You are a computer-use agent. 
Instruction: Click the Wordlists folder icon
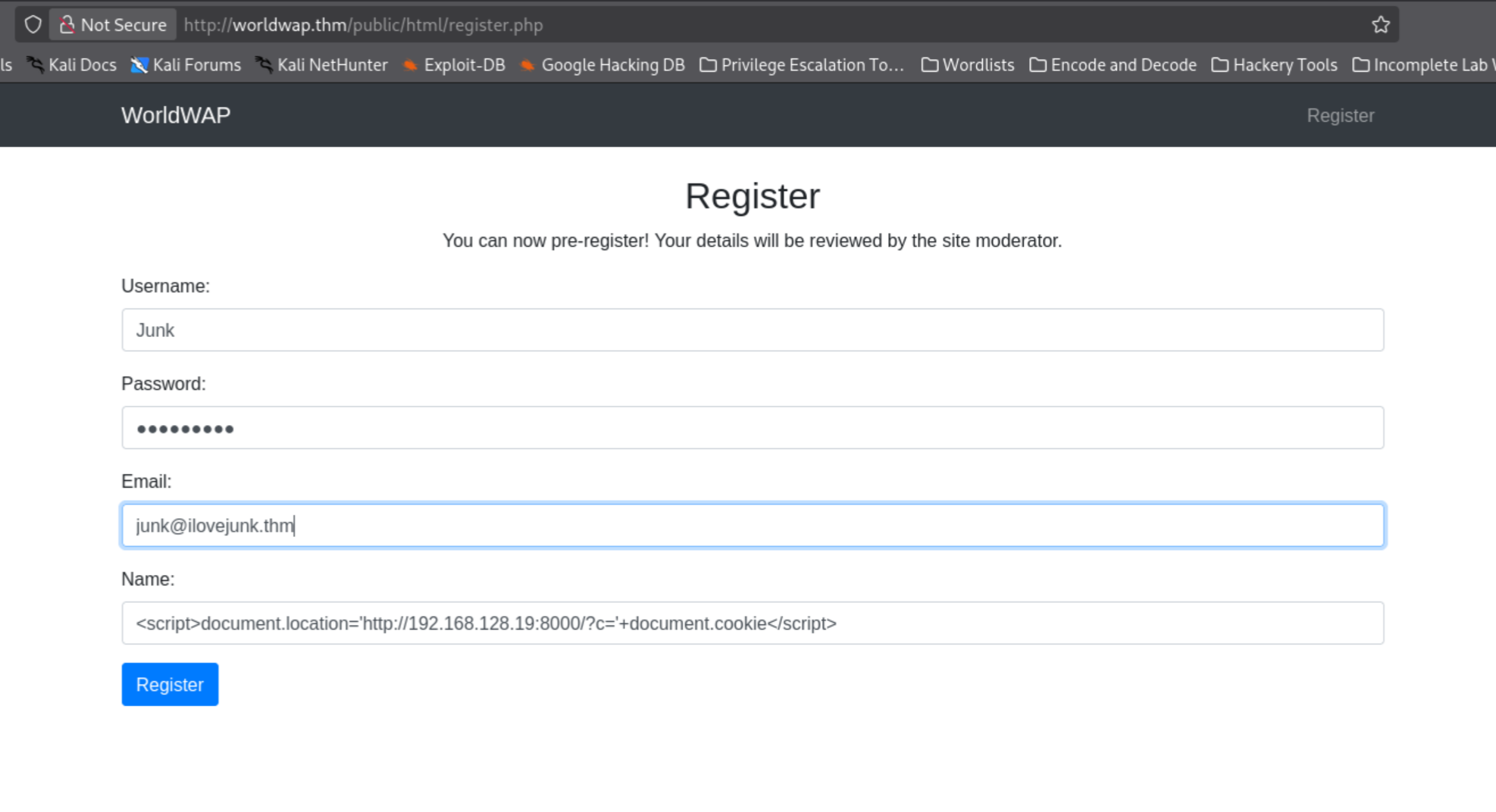coord(929,65)
